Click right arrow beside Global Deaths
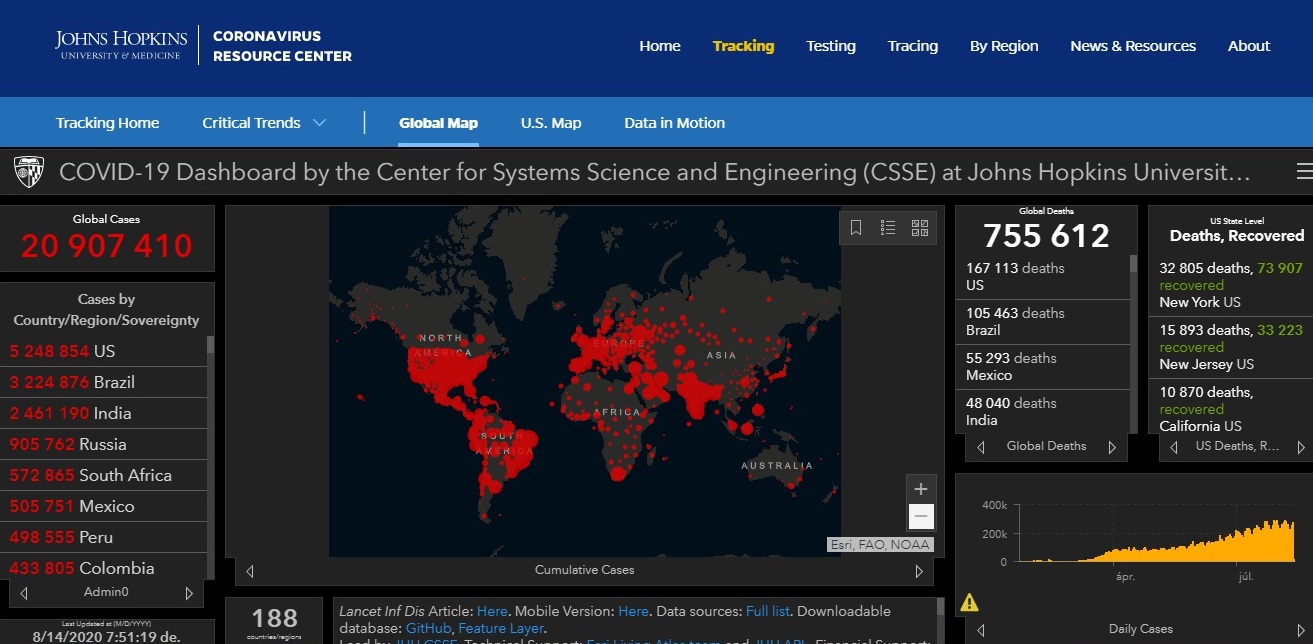This screenshot has height=644, width=1313. coord(1112,447)
